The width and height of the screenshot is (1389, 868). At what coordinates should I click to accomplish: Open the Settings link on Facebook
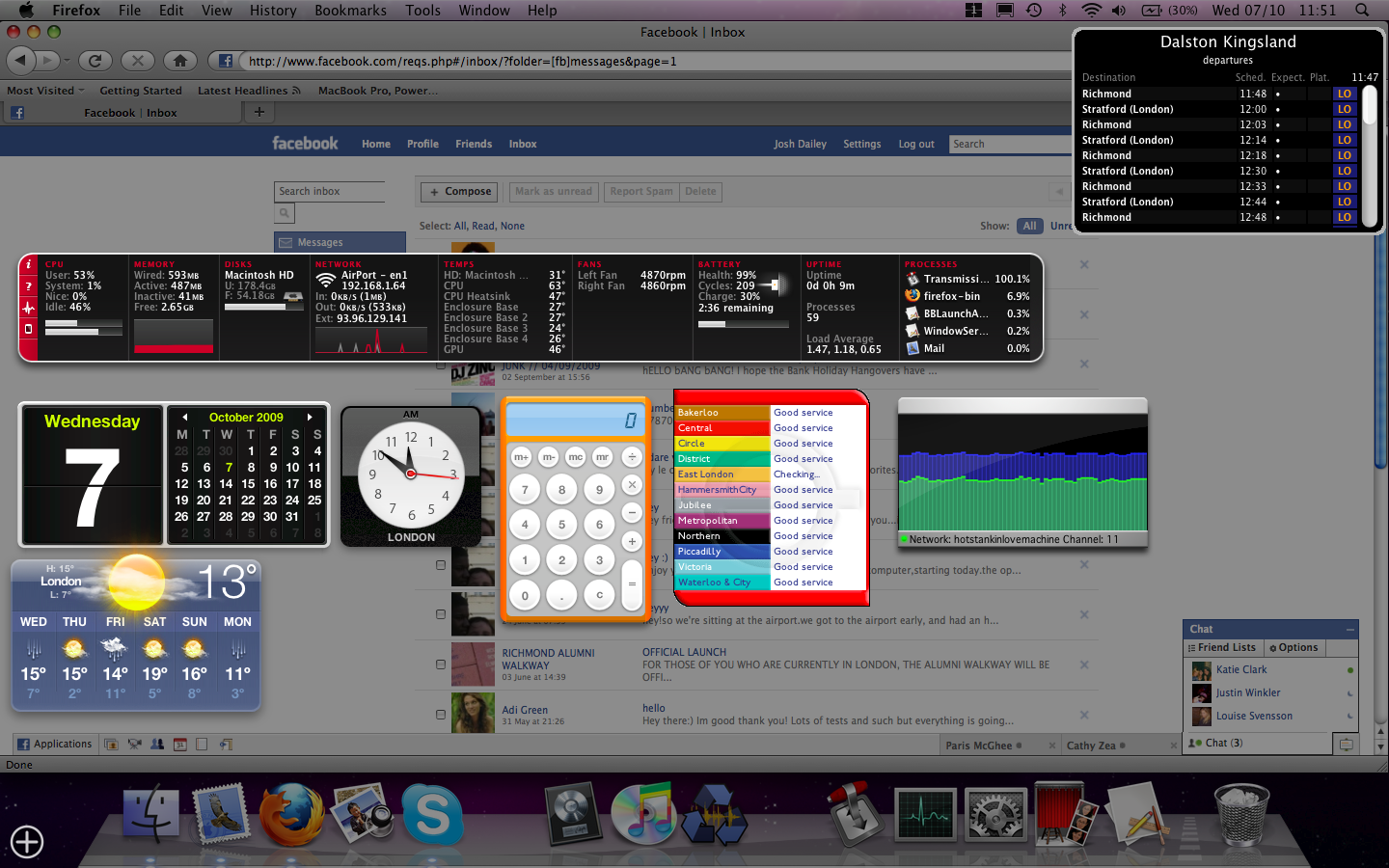tap(861, 144)
